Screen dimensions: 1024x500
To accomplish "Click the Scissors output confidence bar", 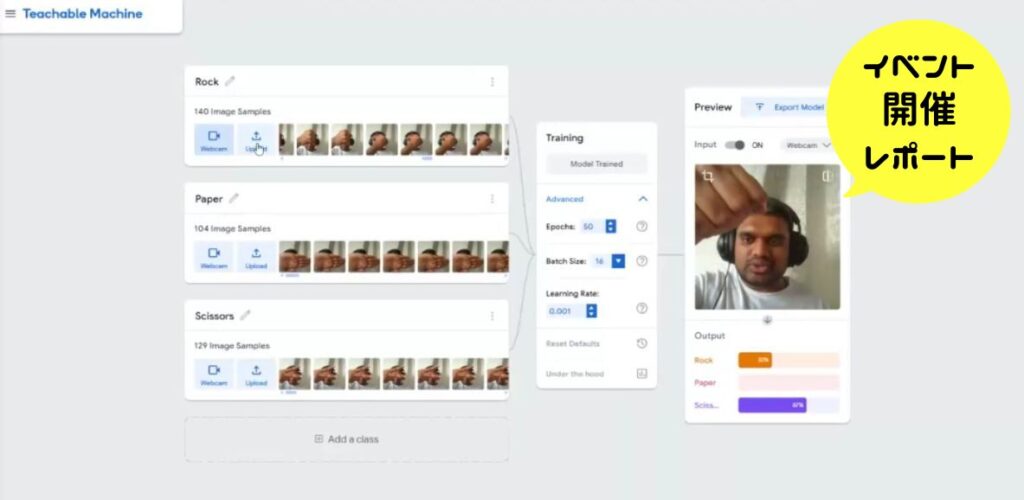I will tap(788, 405).
